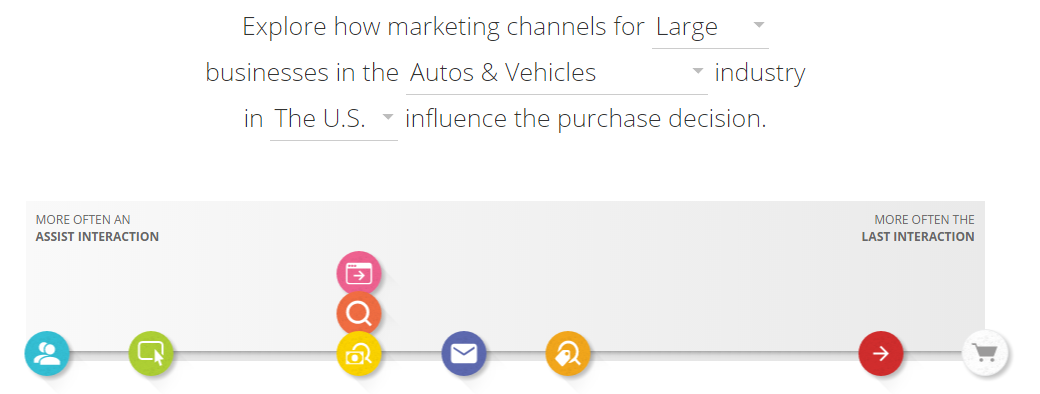Click the white shopping cart purchase icon
This screenshot has height=394, width=1040.
[x=985, y=354]
